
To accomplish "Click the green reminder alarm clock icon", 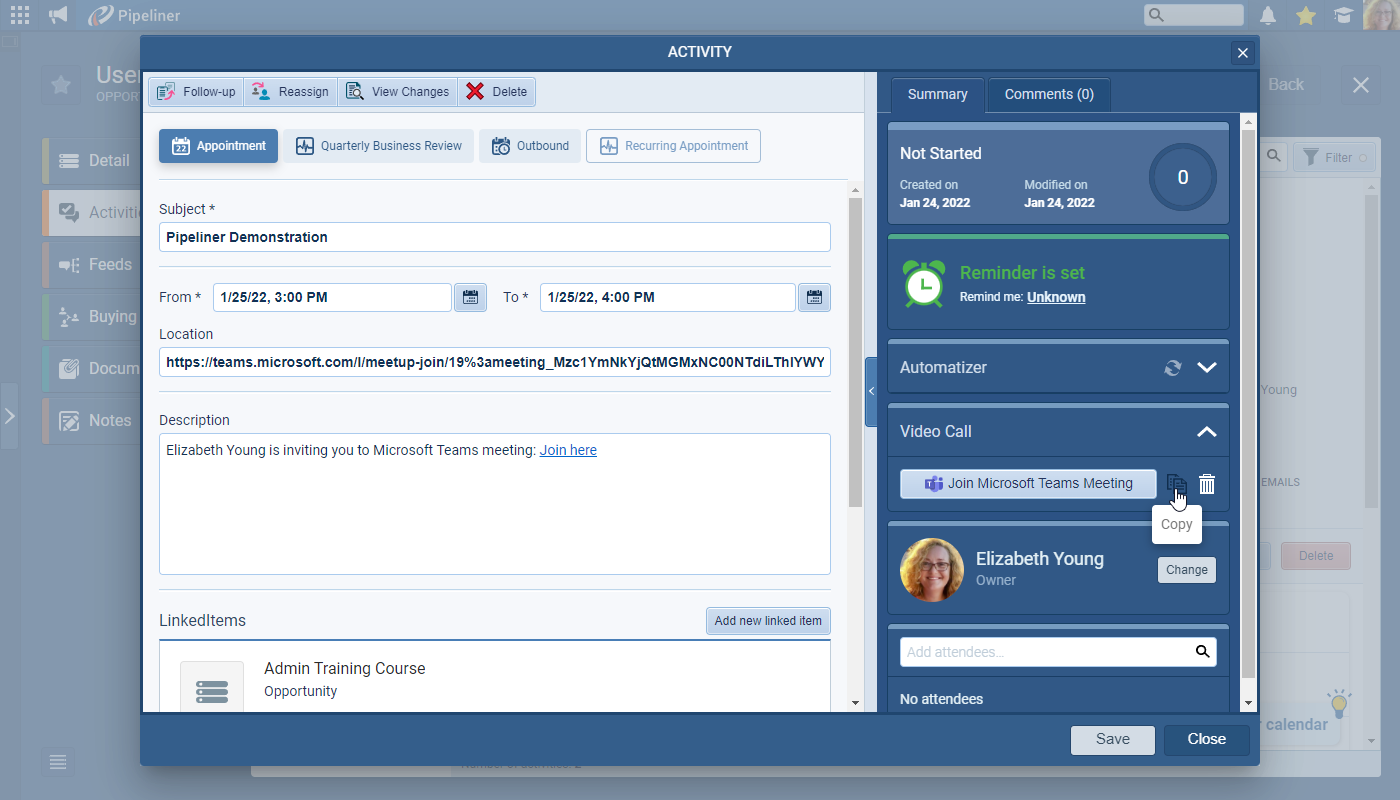I will pos(923,283).
